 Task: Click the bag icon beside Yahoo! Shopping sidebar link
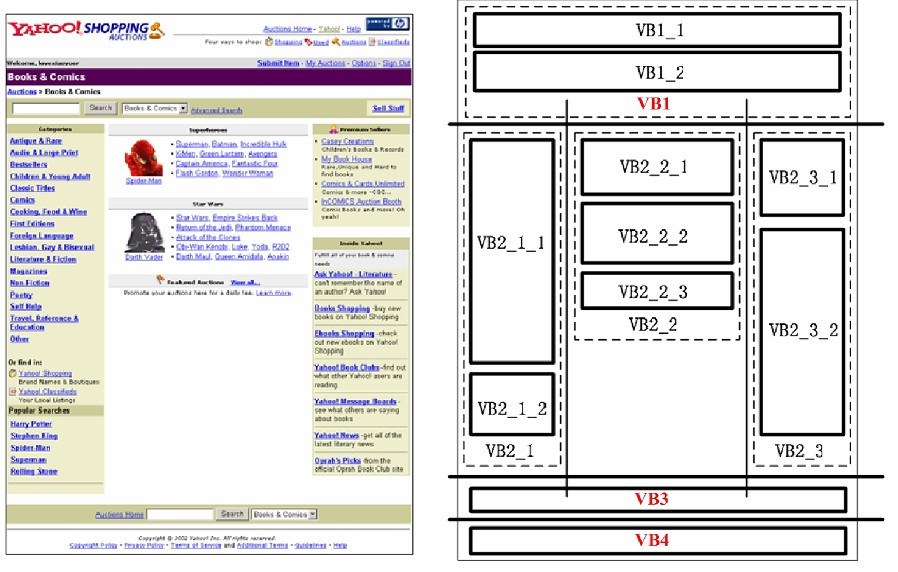[x=13, y=373]
